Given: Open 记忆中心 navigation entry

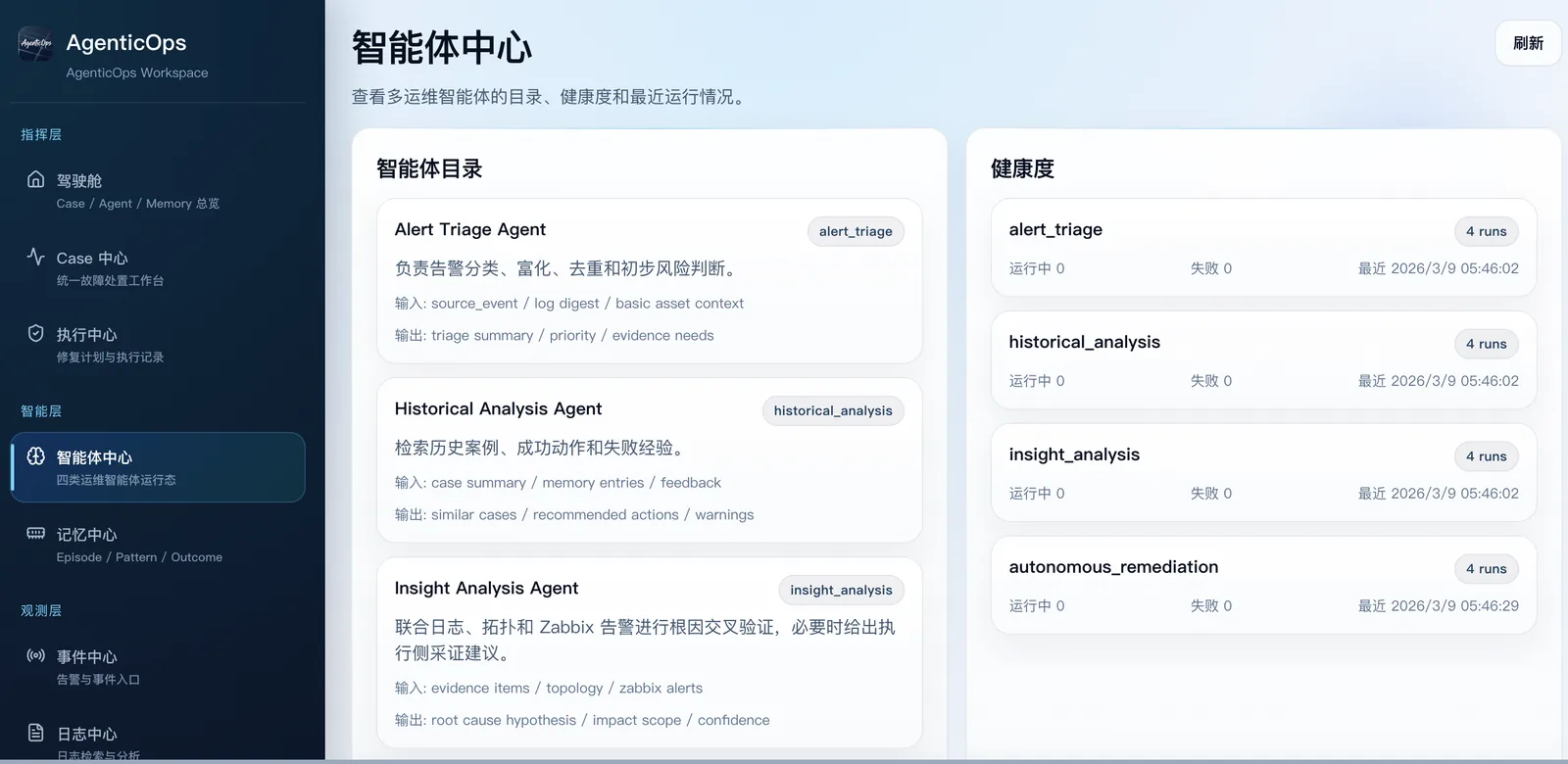Looking at the screenshot, I should [x=158, y=545].
